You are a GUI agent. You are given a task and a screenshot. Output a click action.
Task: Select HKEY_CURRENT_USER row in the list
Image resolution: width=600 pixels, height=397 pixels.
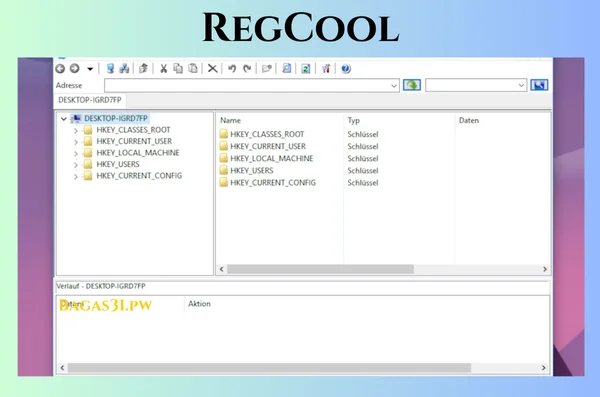pos(268,146)
